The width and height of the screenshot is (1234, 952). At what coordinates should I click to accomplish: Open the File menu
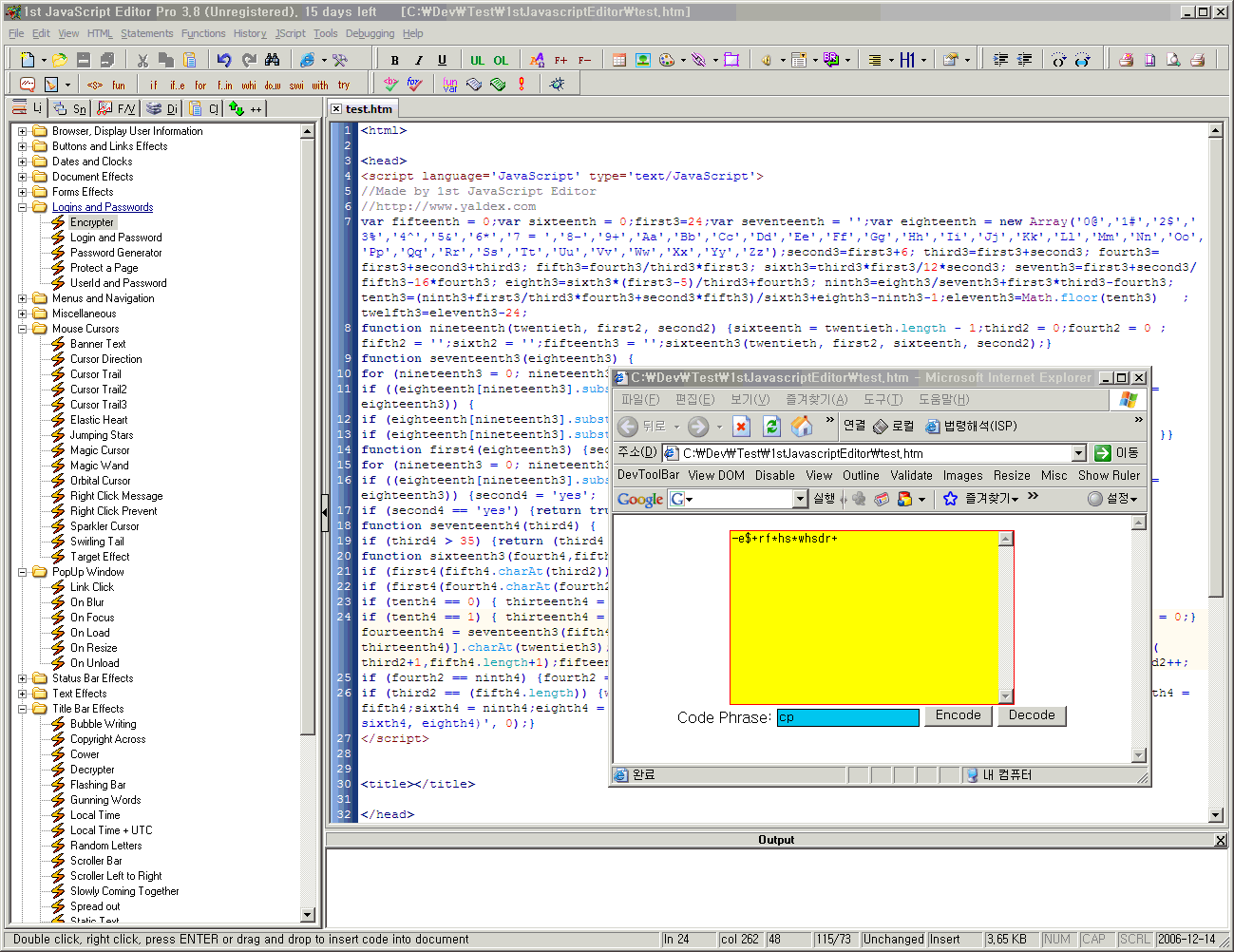(x=16, y=33)
